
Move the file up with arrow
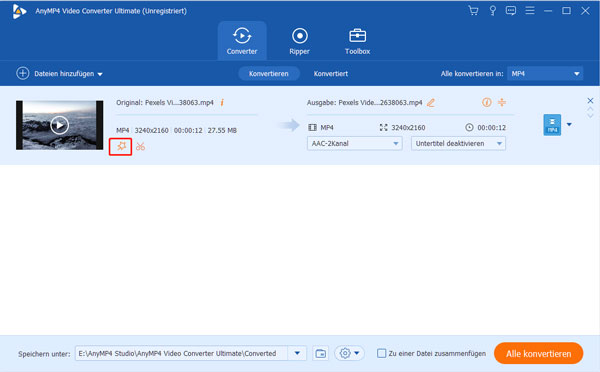pos(590,109)
